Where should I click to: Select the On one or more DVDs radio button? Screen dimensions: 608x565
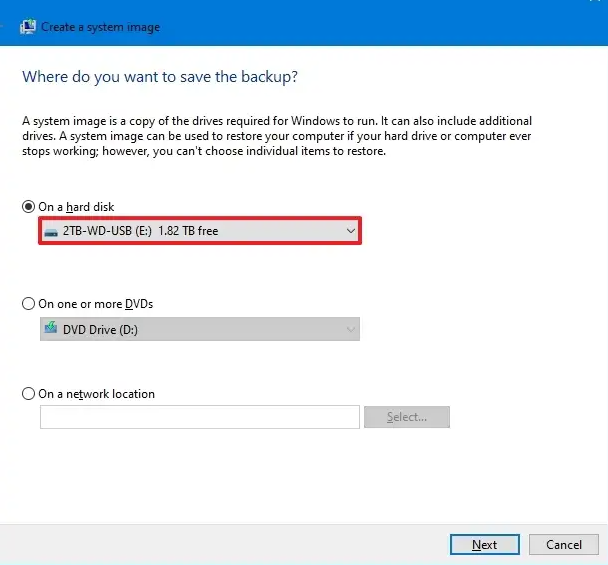click(28, 304)
